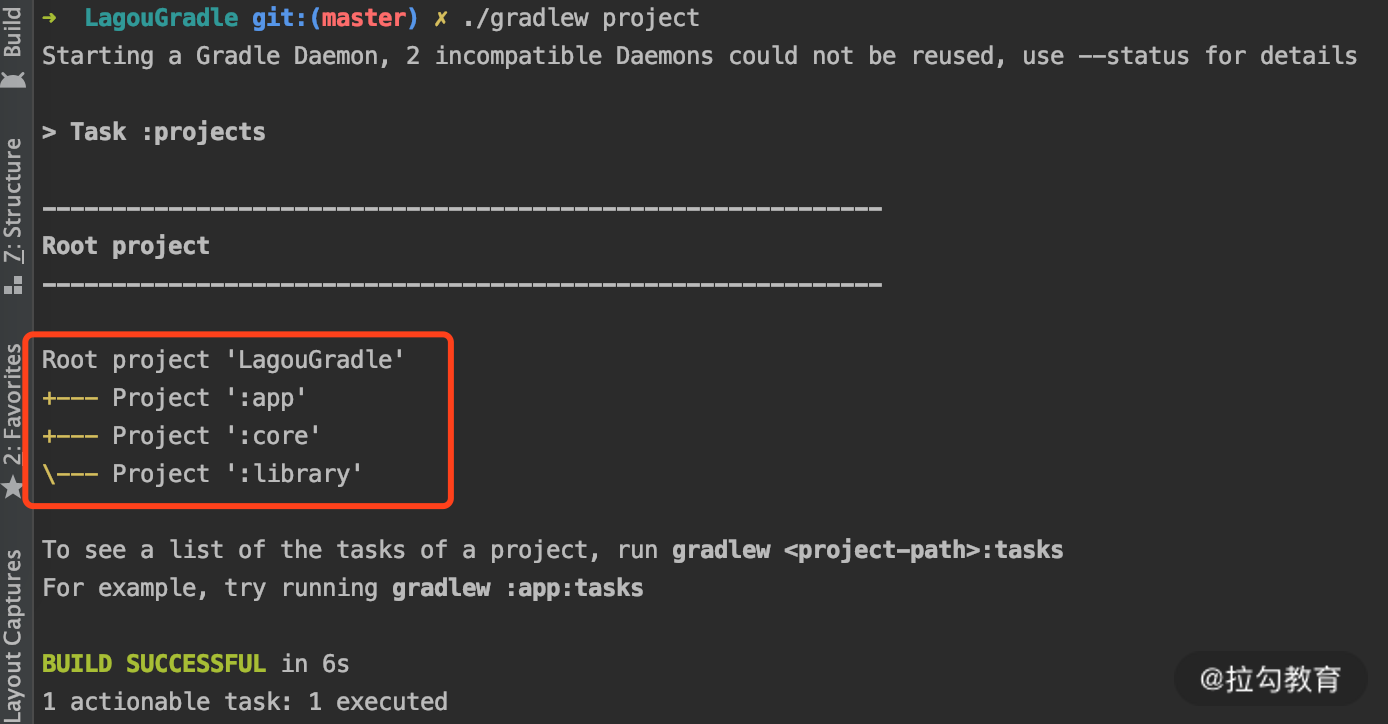Open the Favorites tool window tab
The width and height of the screenshot is (1388, 724).
pyautogui.click(x=13, y=405)
